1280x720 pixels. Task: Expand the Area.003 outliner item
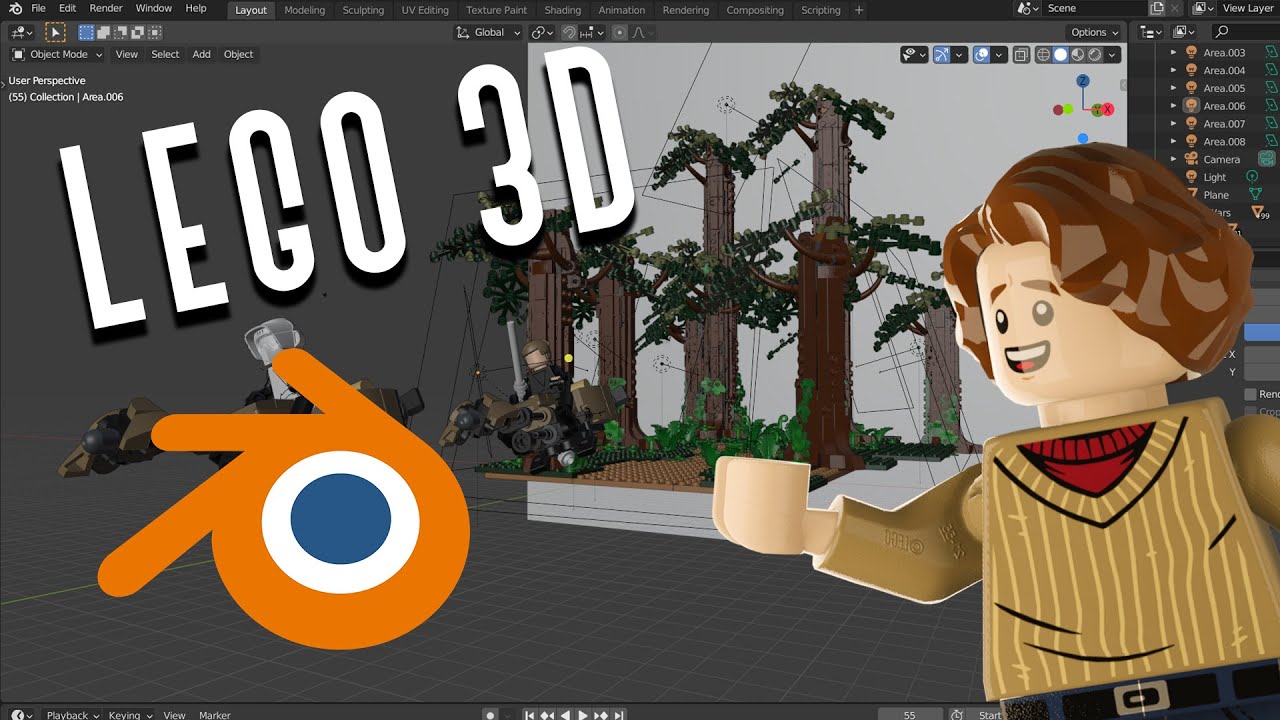(x=1174, y=52)
